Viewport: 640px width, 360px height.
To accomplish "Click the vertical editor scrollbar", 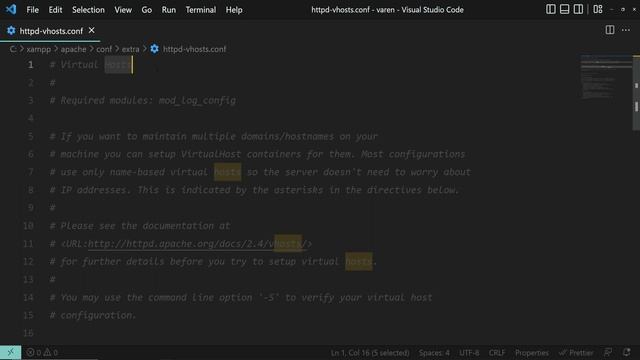I will click(x=636, y=94).
